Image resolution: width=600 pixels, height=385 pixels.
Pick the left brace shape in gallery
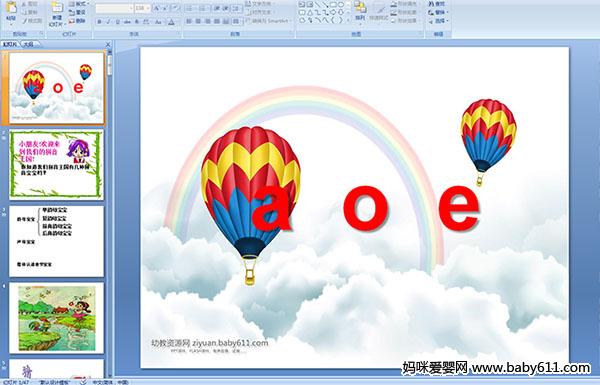333,20
